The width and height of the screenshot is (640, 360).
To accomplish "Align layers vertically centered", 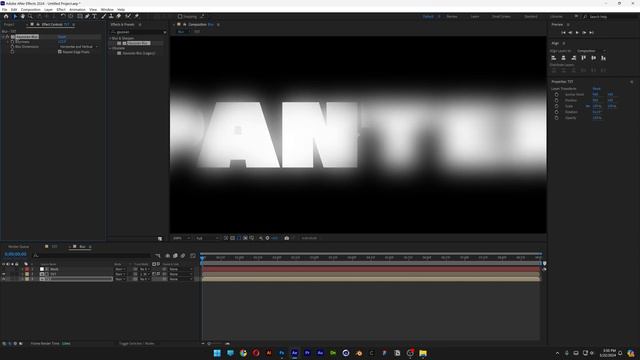I will click(593, 58).
